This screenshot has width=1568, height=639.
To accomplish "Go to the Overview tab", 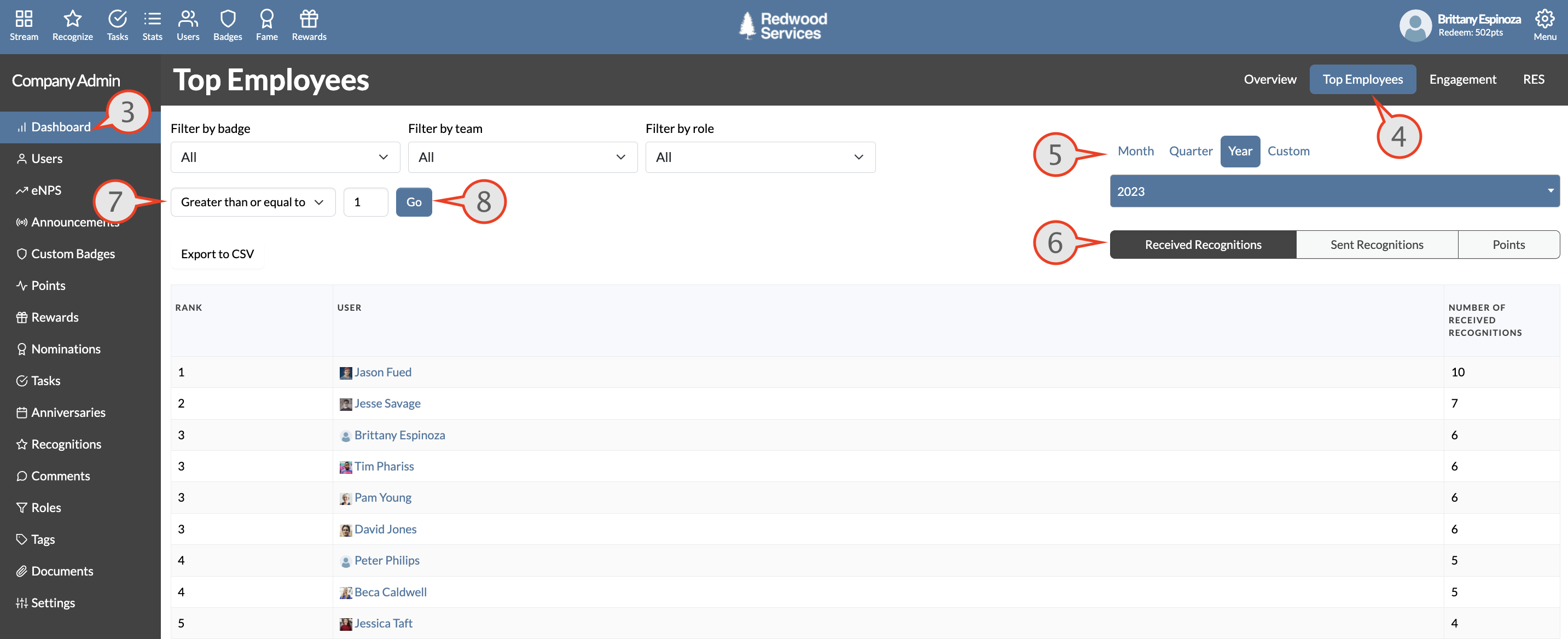I will pos(1270,79).
